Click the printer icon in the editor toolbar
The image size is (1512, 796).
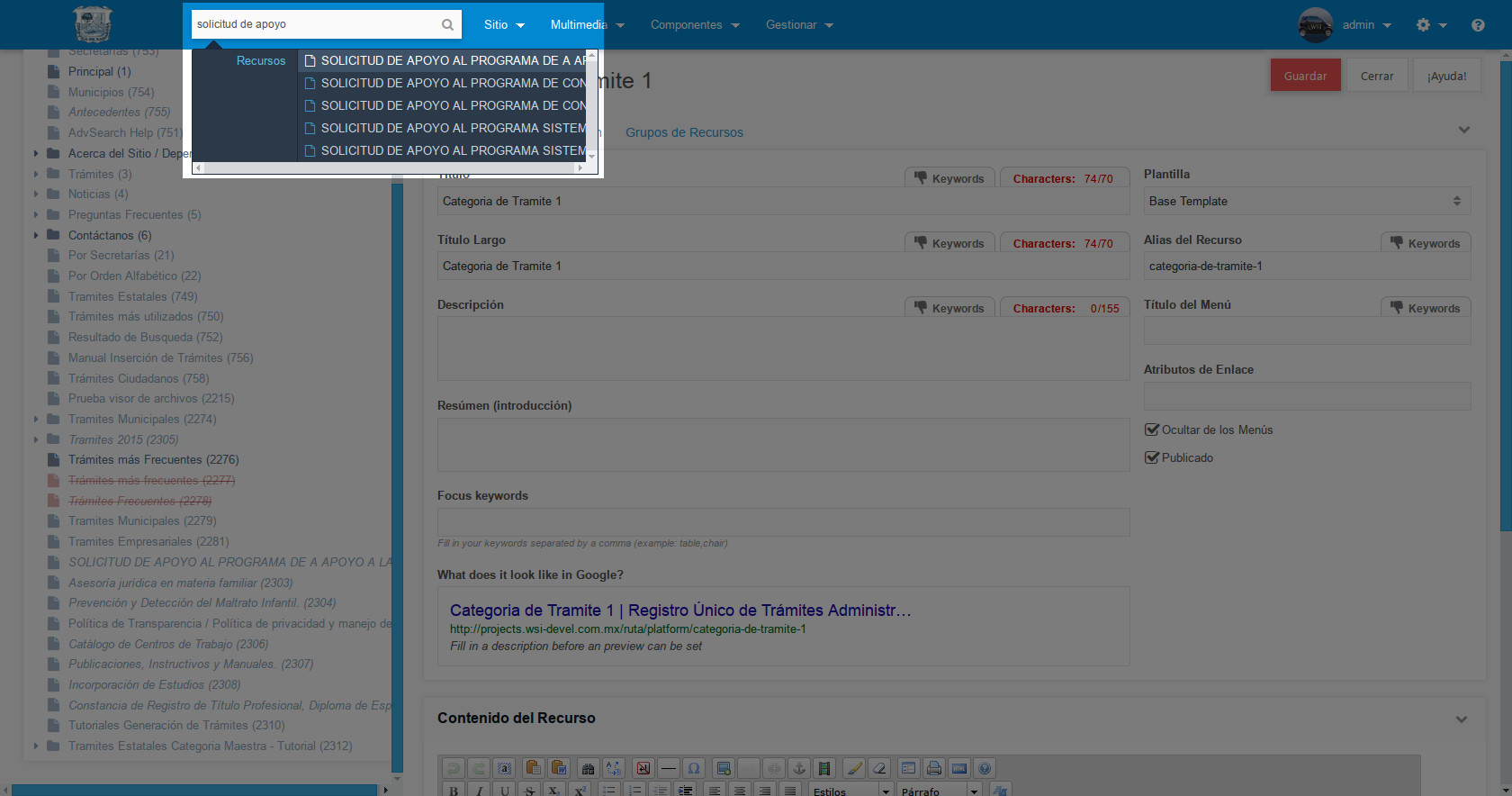pyautogui.click(x=933, y=768)
